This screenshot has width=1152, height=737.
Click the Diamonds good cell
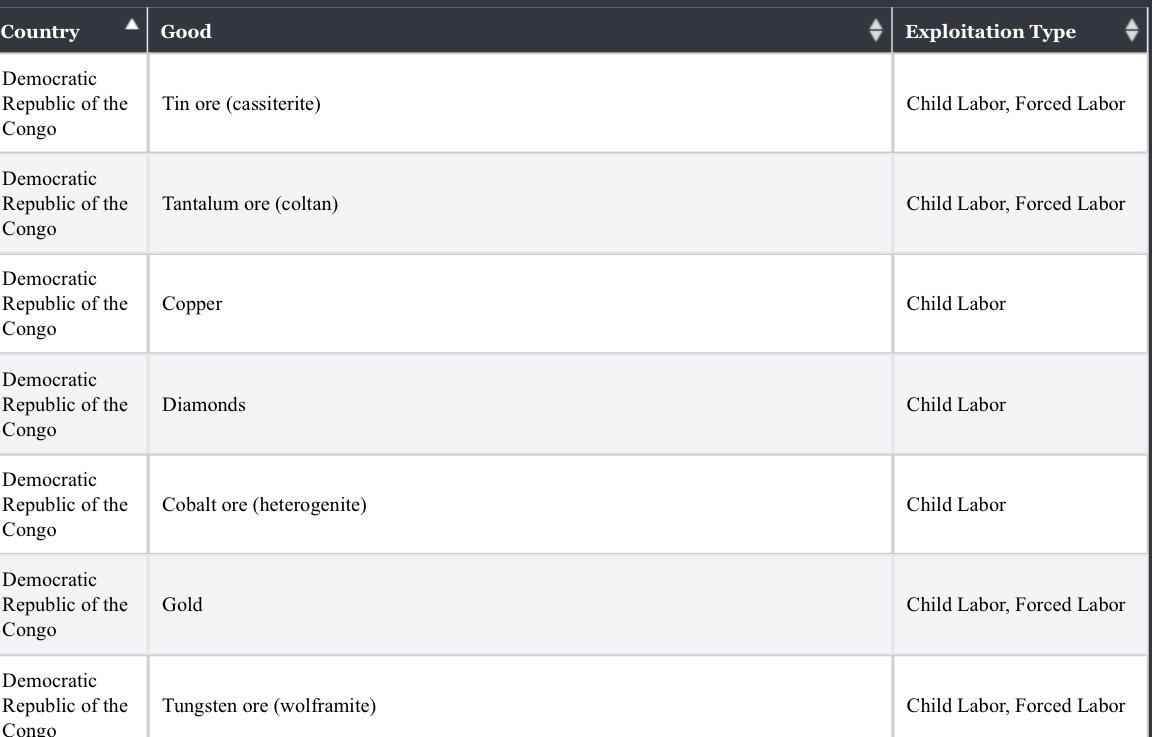[x=204, y=404]
